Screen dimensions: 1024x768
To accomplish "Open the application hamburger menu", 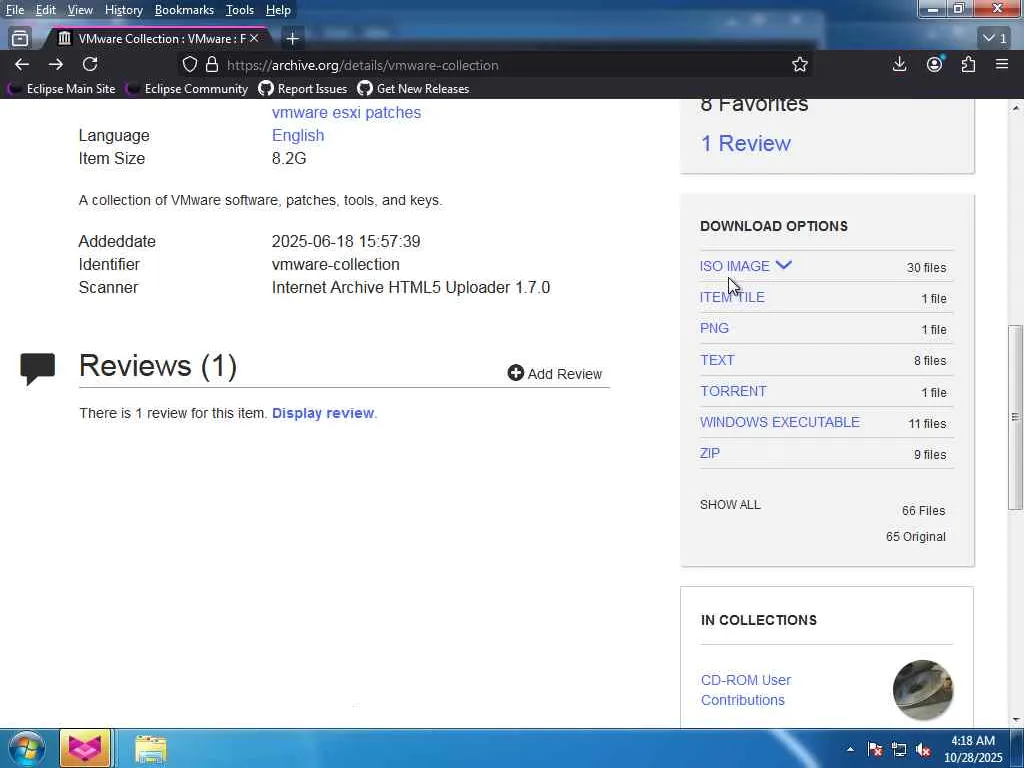I will pos(1002,64).
